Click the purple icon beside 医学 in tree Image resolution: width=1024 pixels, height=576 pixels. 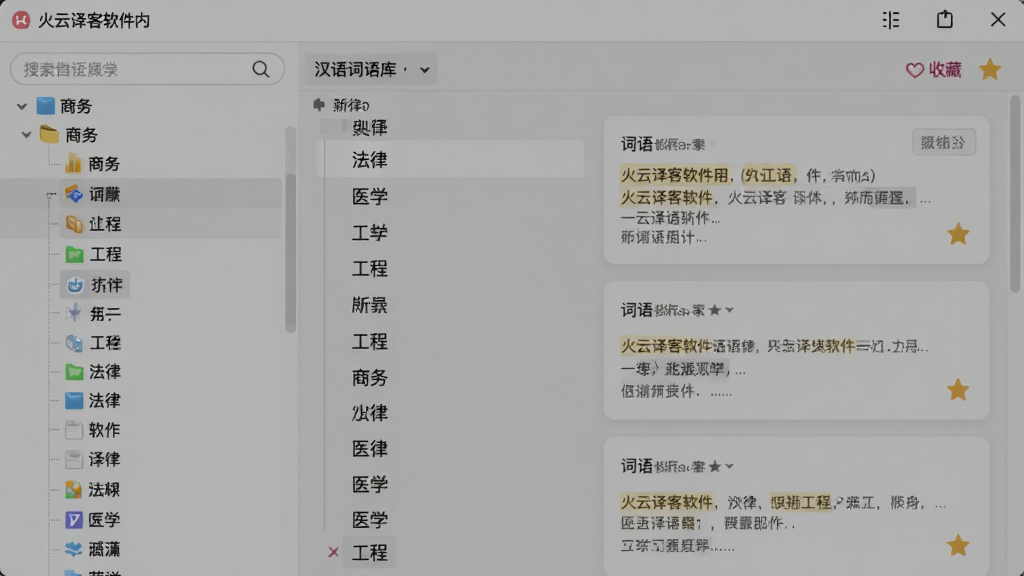(74, 520)
